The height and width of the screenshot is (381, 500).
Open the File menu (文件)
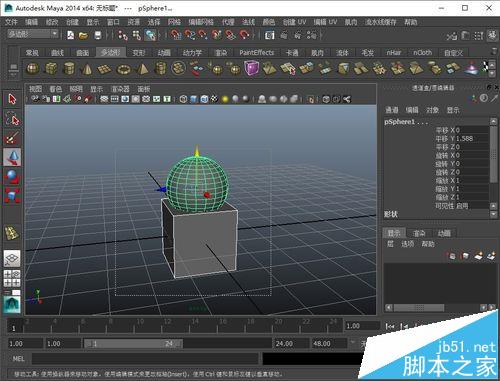pyautogui.click(x=11, y=22)
